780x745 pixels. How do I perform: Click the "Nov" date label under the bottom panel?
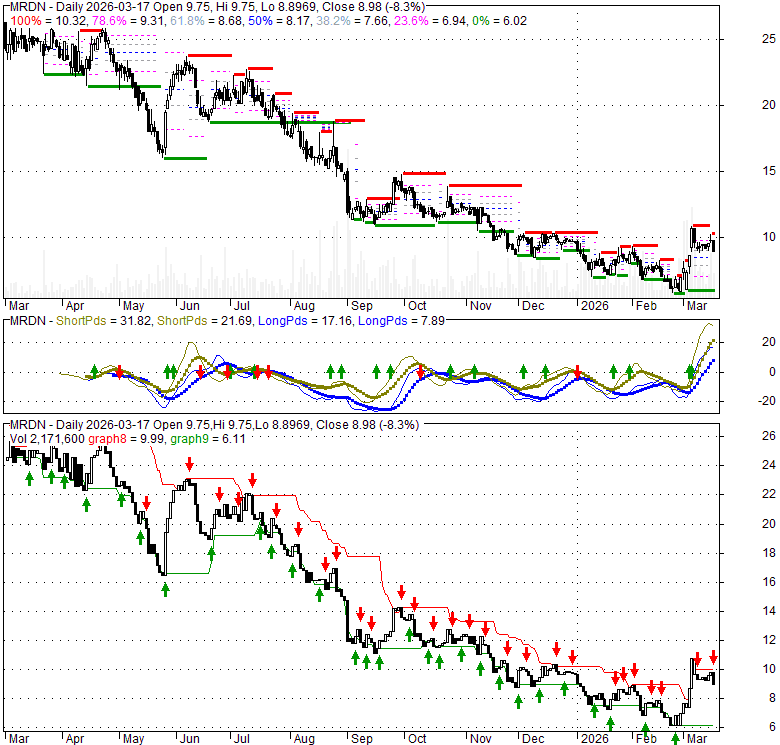pos(481,739)
